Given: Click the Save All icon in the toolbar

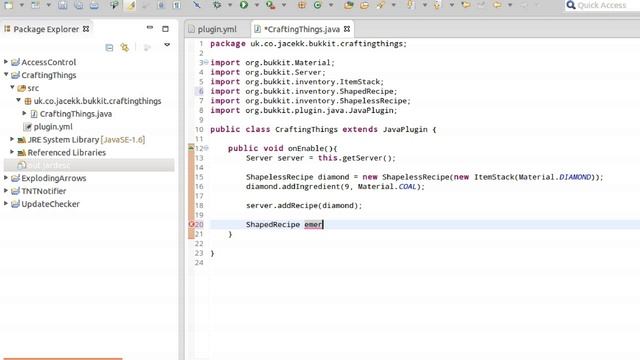Looking at the screenshot, I should click(78, 5).
